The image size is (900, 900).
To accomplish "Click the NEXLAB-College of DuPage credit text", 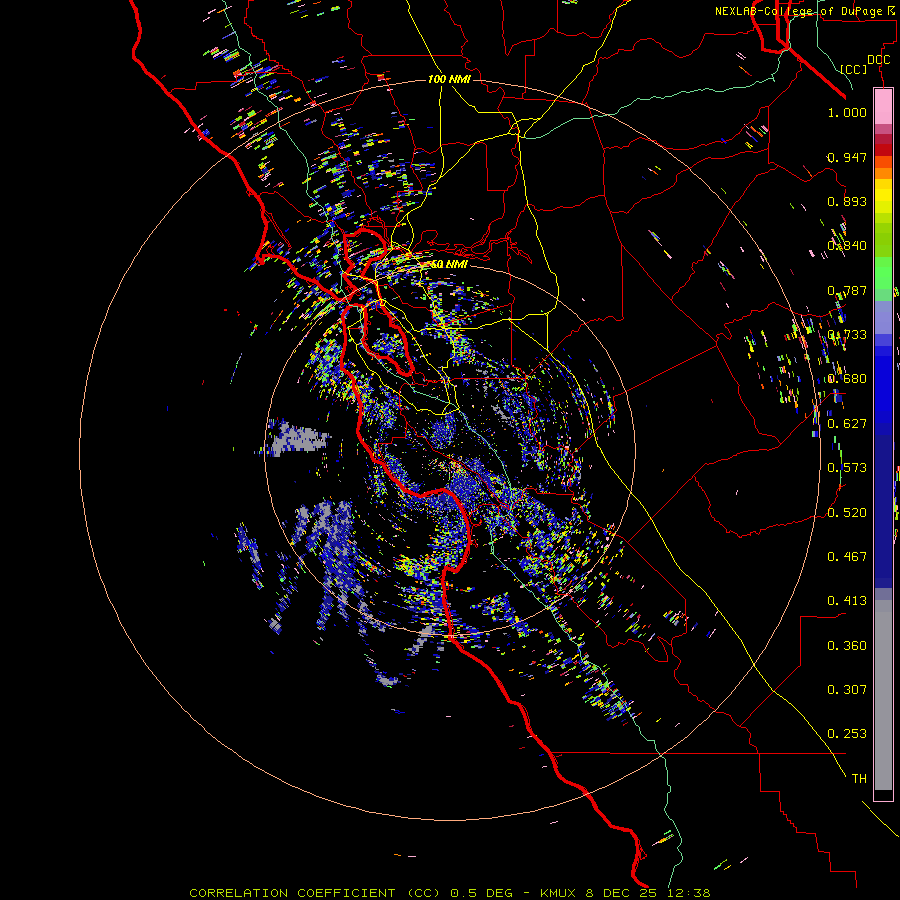I will click(804, 11).
